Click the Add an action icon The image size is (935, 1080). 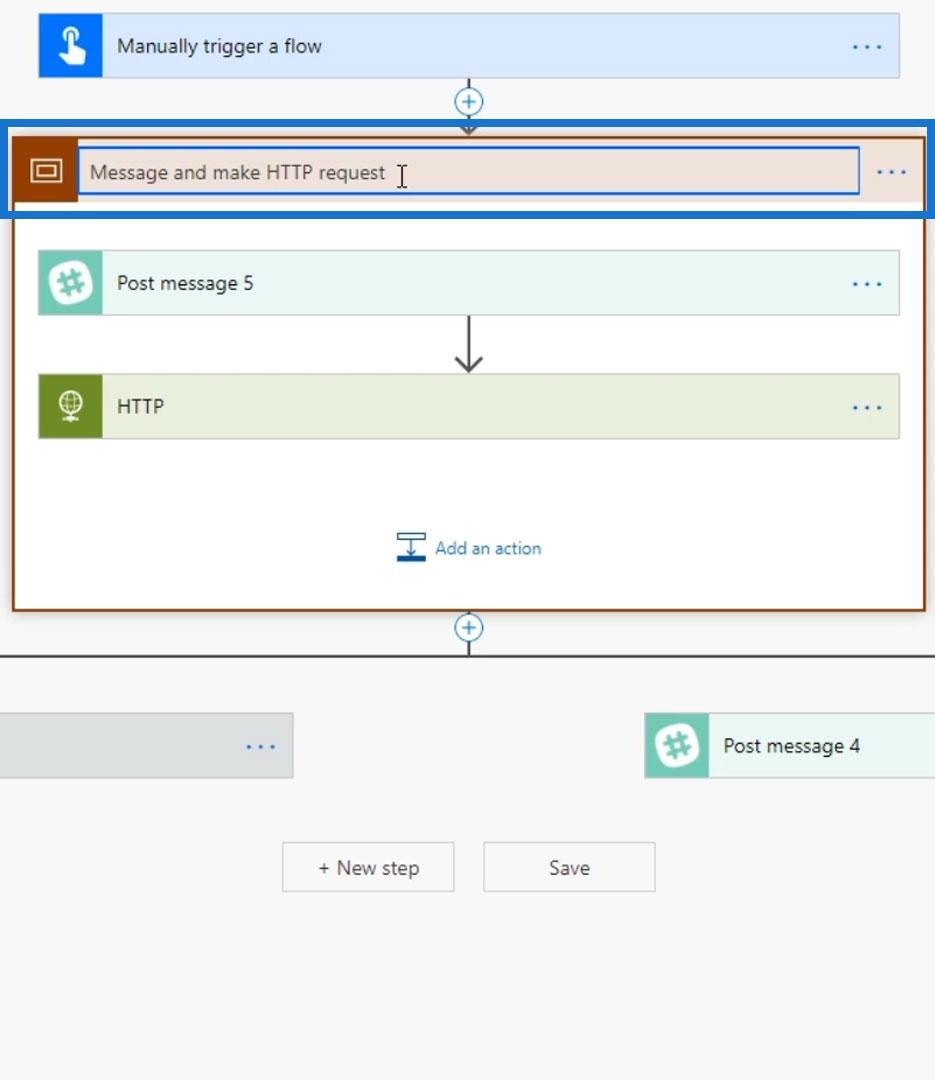(x=411, y=547)
